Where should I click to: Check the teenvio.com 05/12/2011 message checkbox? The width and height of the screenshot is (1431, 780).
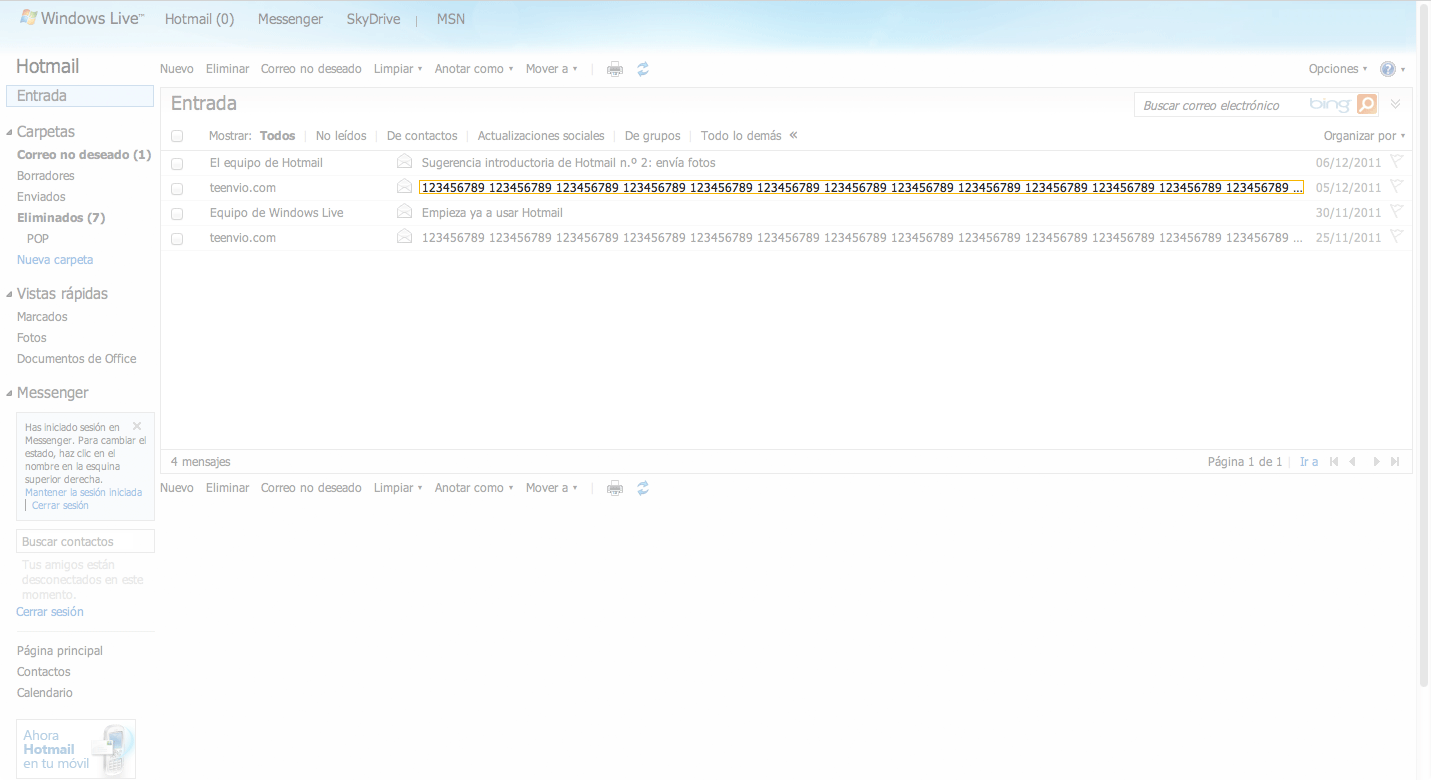(x=177, y=188)
